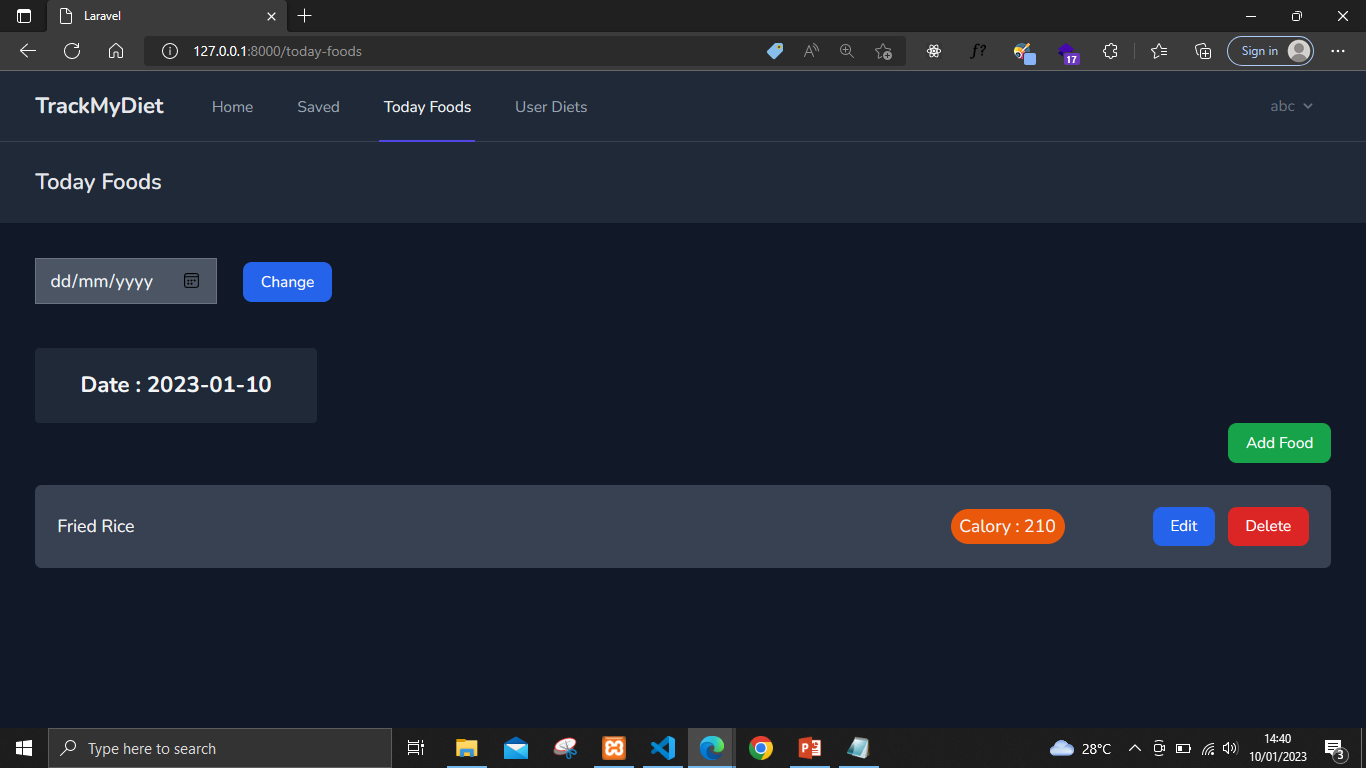1366x768 pixels.
Task: Open the browser Favorites list
Action: pos(1159,50)
